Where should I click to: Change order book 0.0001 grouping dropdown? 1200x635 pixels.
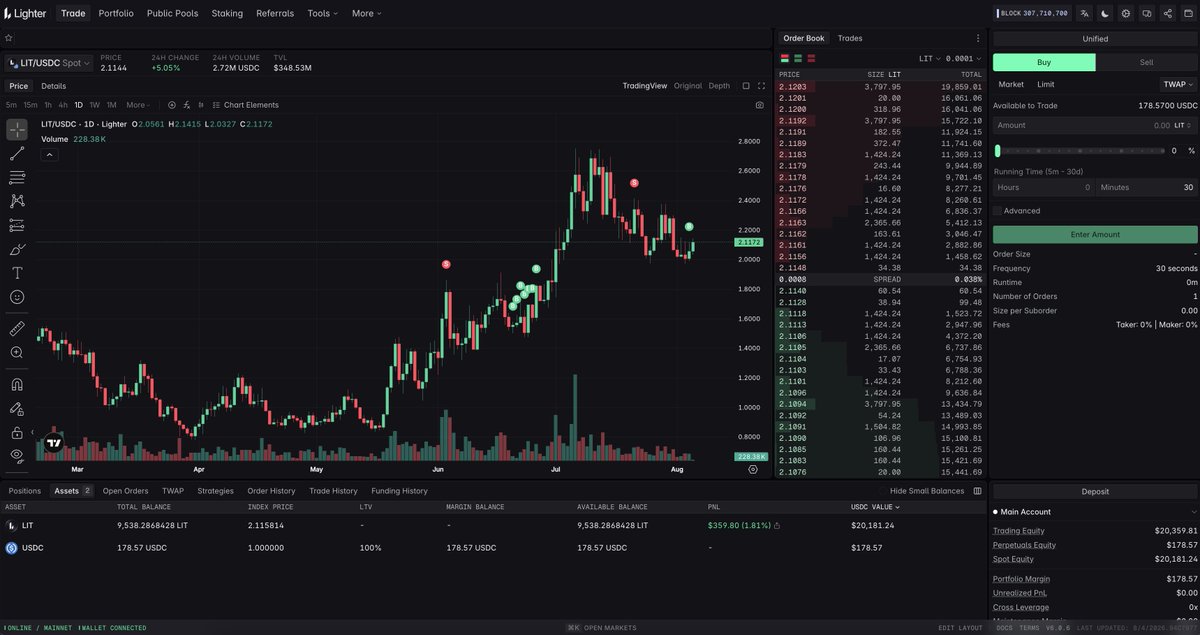tap(965, 59)
